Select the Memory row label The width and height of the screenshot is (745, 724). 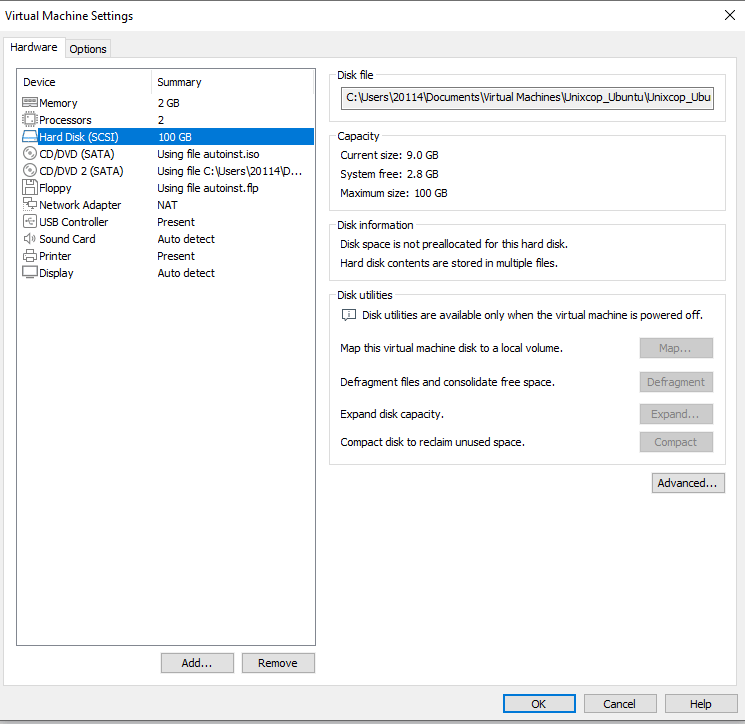58,103
